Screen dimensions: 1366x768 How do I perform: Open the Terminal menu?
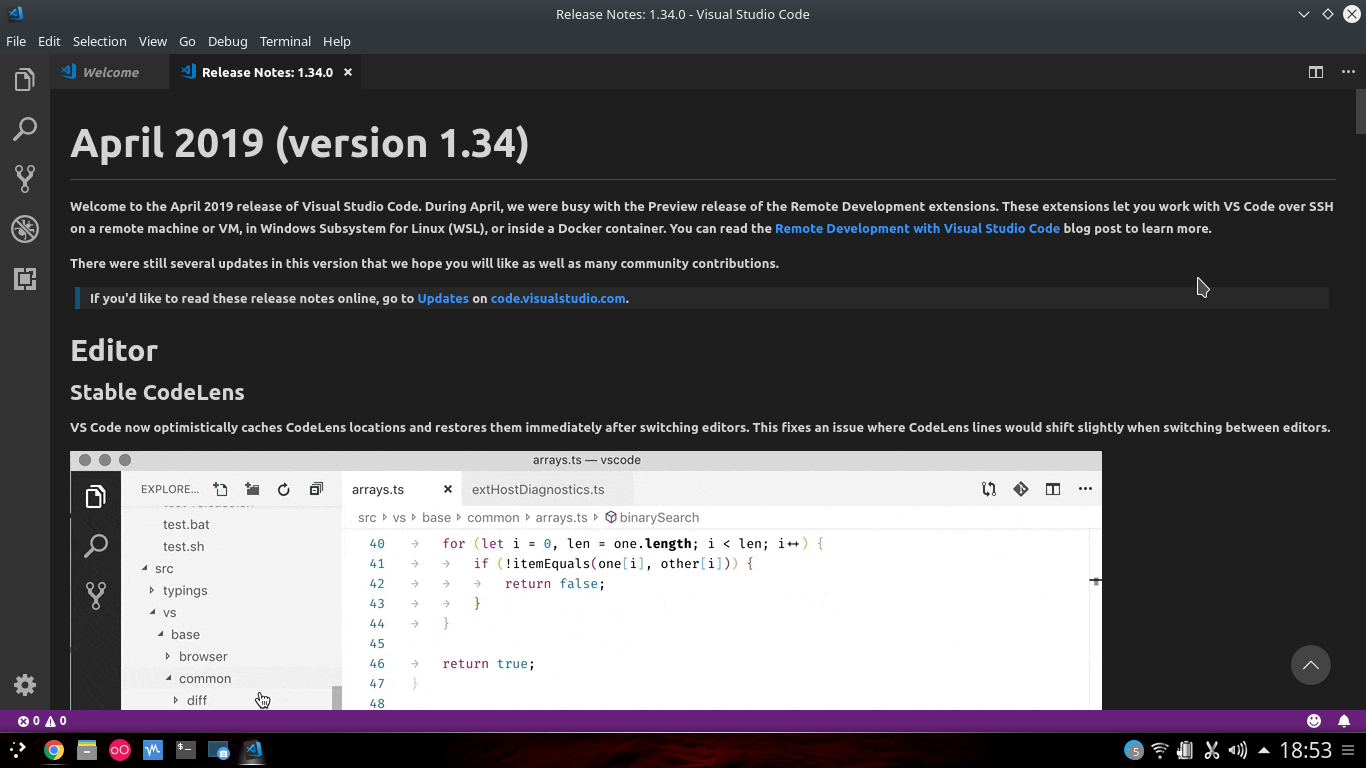coord(285,41)
